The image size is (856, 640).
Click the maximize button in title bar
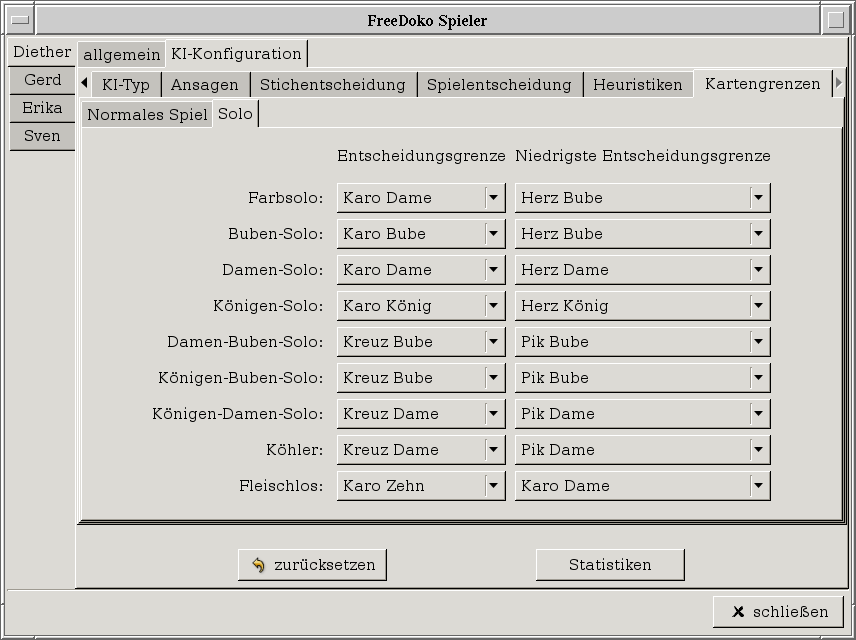836,20
